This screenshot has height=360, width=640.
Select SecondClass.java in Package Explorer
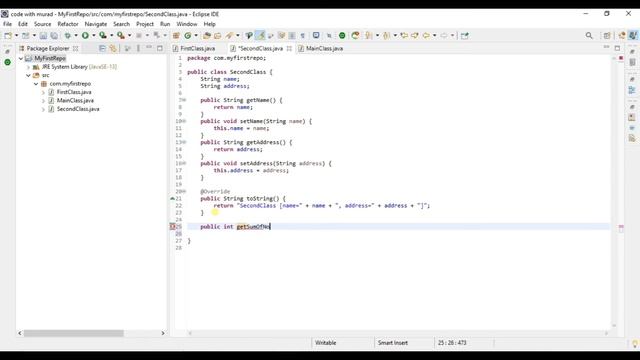click(x=78, y=109)
